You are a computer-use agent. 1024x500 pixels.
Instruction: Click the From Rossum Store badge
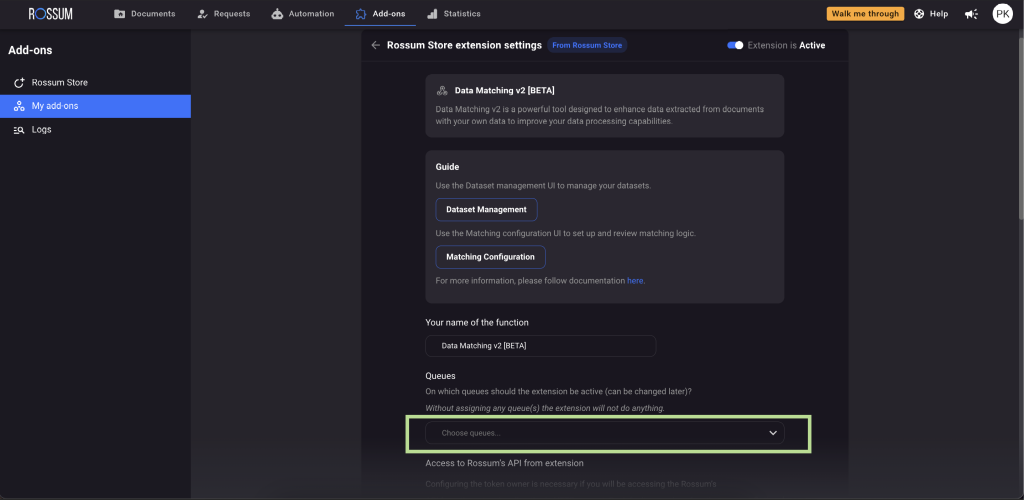(587, 45)
